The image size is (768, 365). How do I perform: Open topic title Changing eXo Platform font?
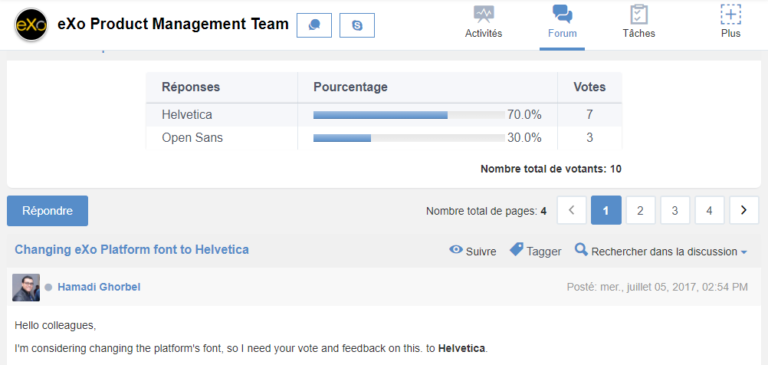click(x=132, y=250)
